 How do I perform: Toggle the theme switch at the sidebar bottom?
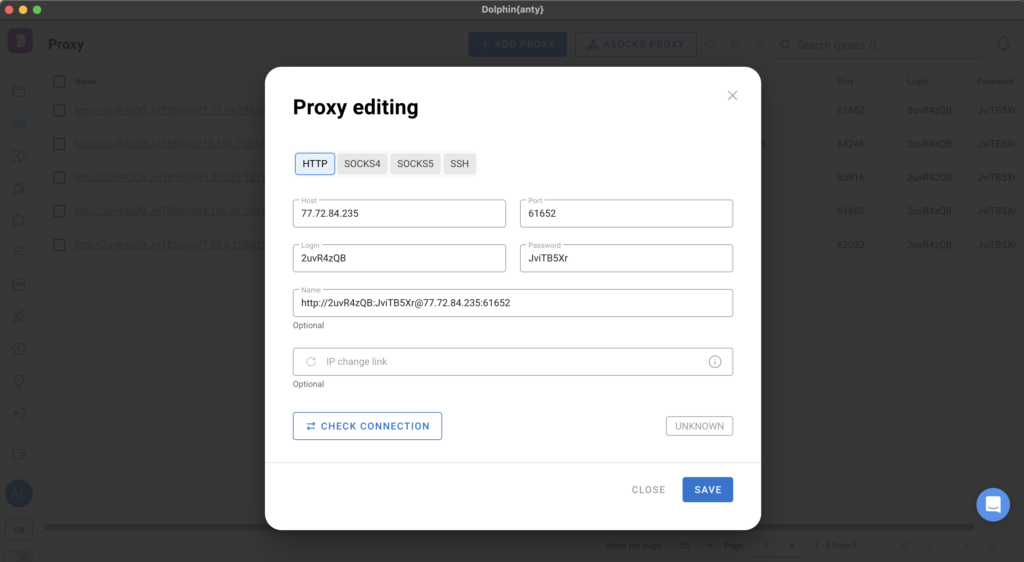click(x=19, y=556)
